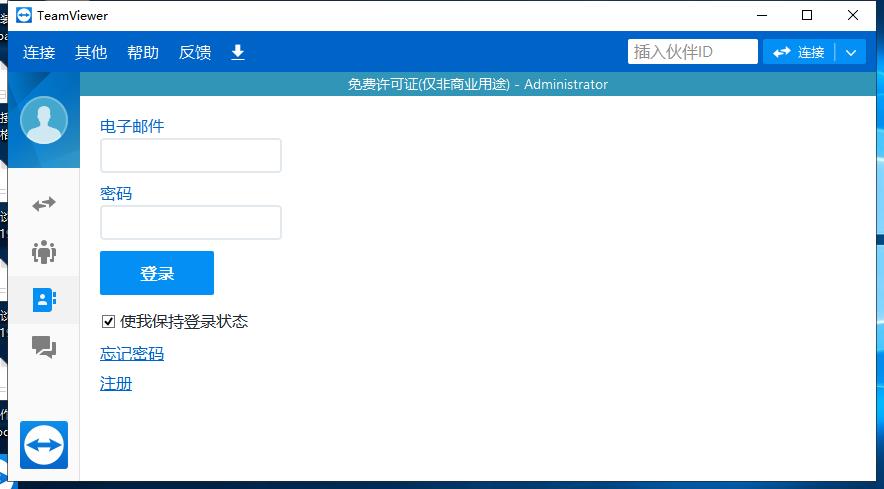Click the 连接 button next to partner ID
The height and width of the screenshot is (489, 884).
[798, 52]
